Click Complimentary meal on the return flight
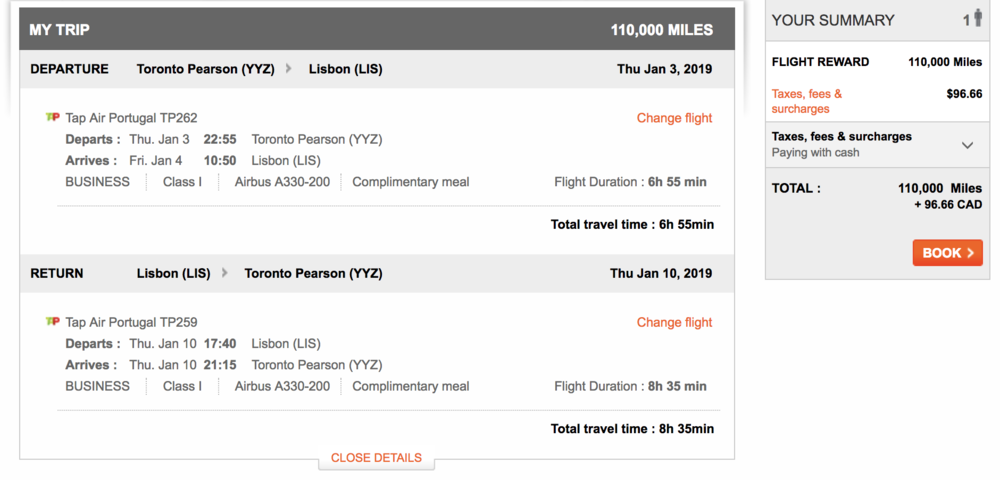The width and height of the screenshot is (1000, 480). (411, 386)
